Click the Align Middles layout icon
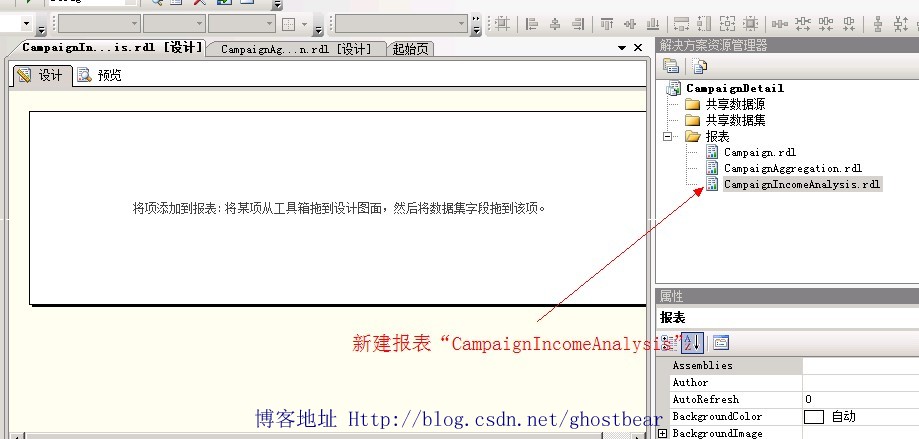The width and height of the screenshot is (919, 439). pos(630,24)
